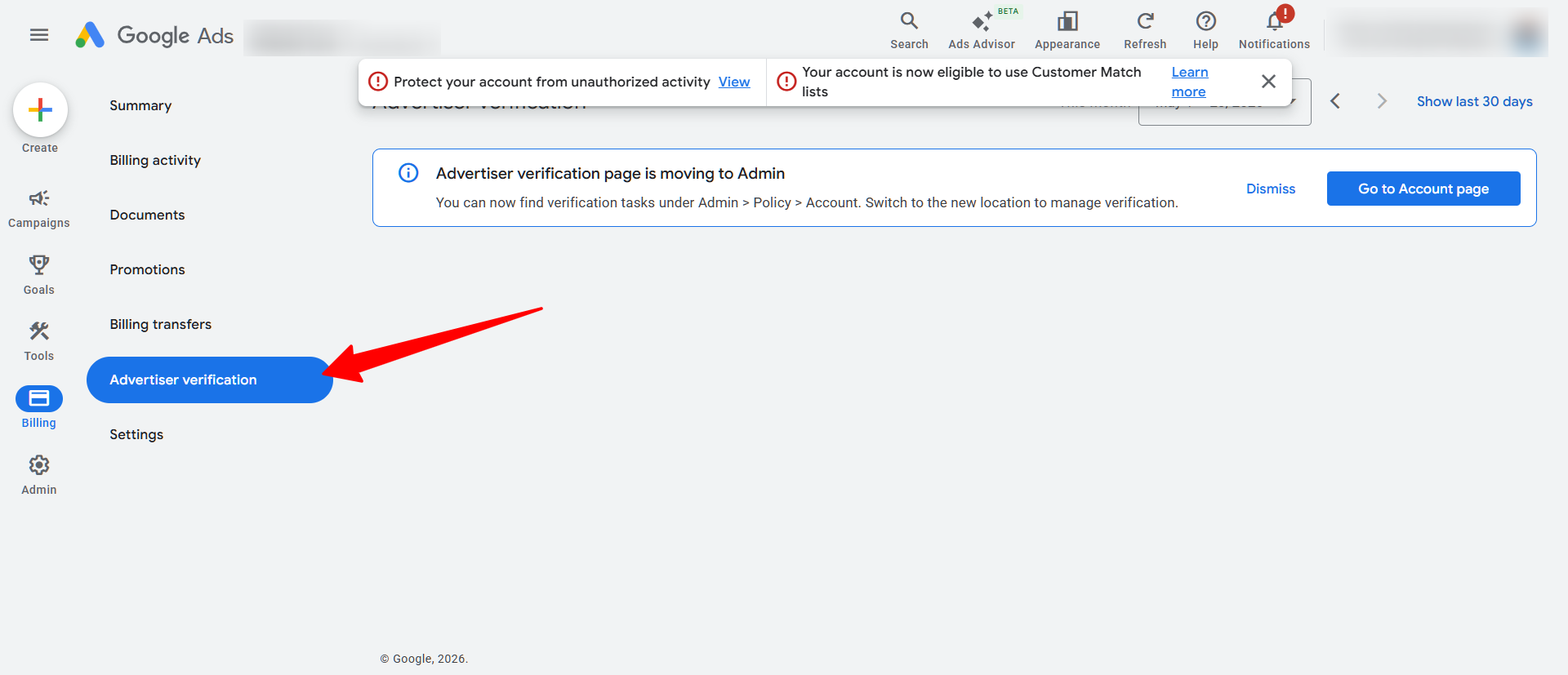Open the Admin section
Image resolution: width=1568 pixels, height=675 pixels.
click(x=39, y=475)
